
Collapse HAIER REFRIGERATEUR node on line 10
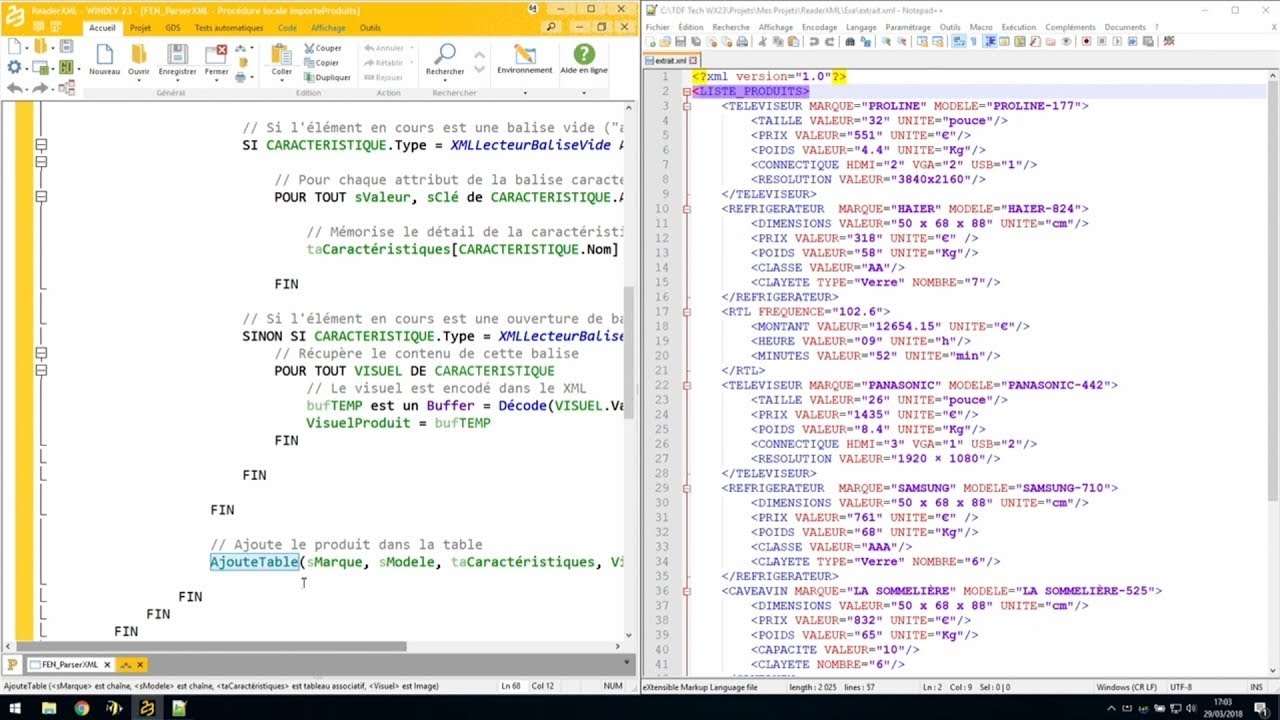click(686, 209)
